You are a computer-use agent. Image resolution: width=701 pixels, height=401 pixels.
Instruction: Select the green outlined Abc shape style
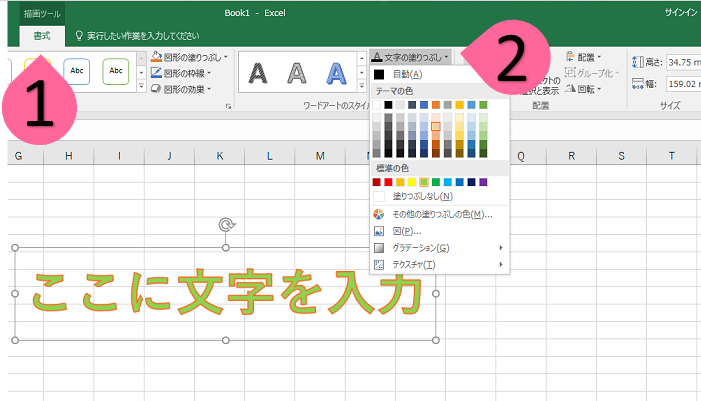pyautogui.click(x=117, y=72)
